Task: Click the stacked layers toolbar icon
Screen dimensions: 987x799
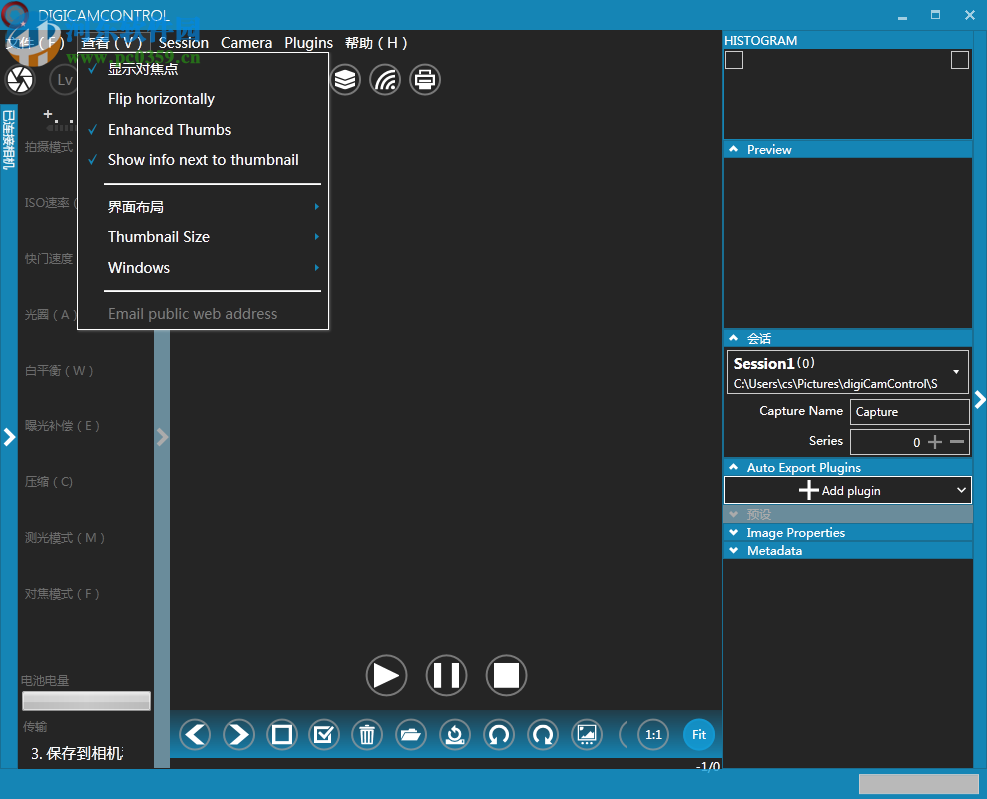Action: [345, 79]
